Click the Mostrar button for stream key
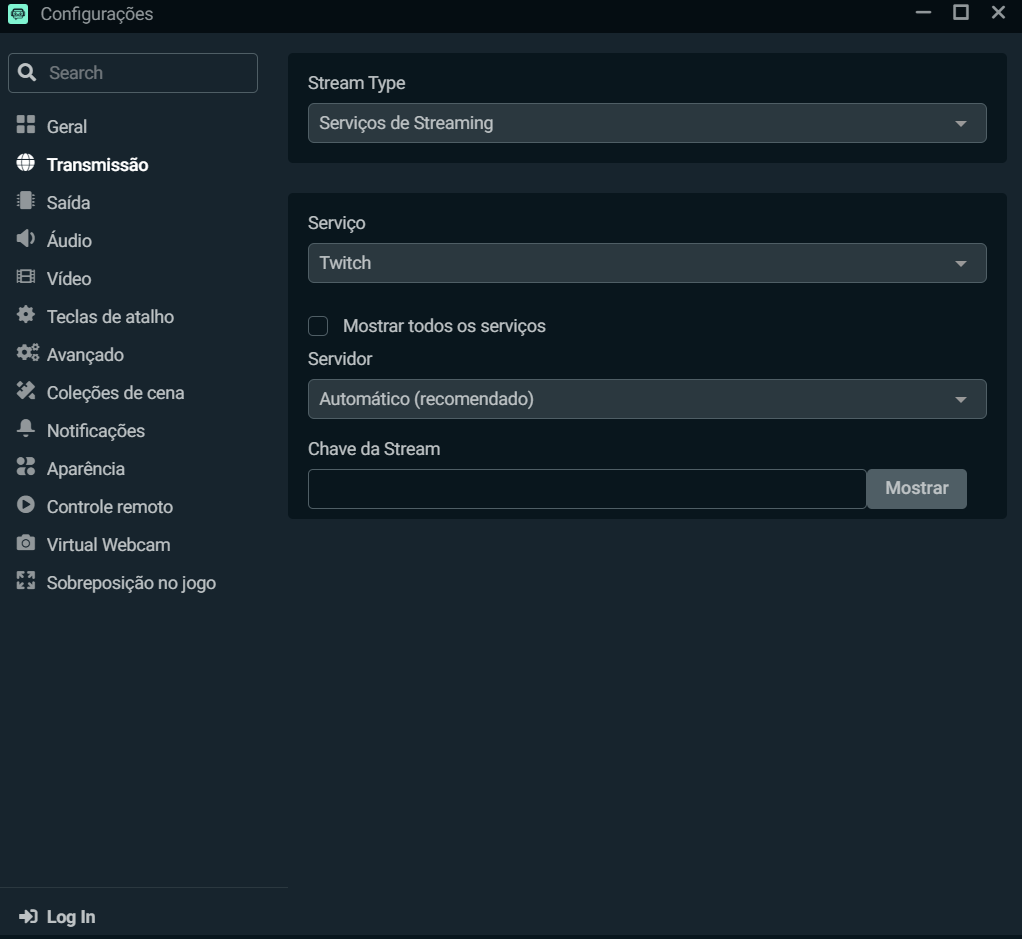This screenshot has width=1022, height=939. tap(916, 489)
